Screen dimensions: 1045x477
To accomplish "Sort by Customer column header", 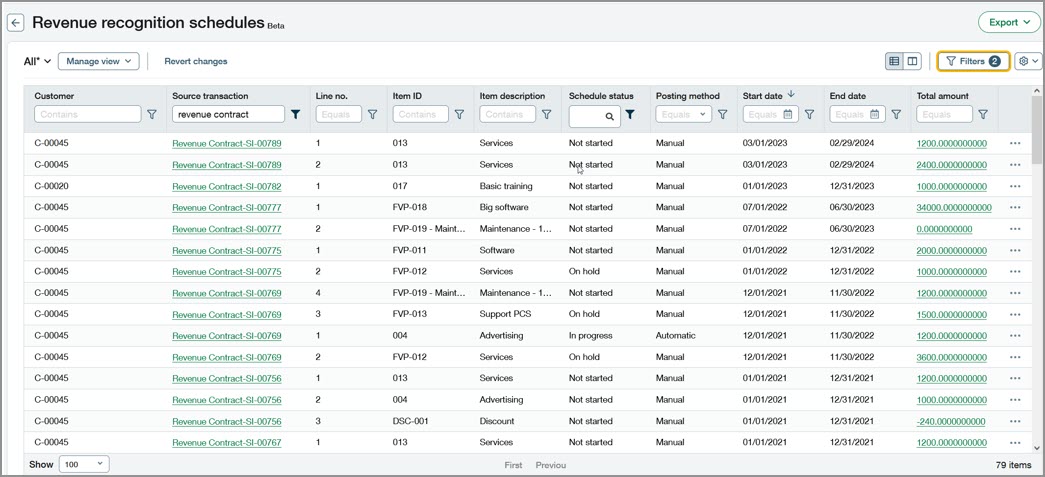I will point(54,96).
